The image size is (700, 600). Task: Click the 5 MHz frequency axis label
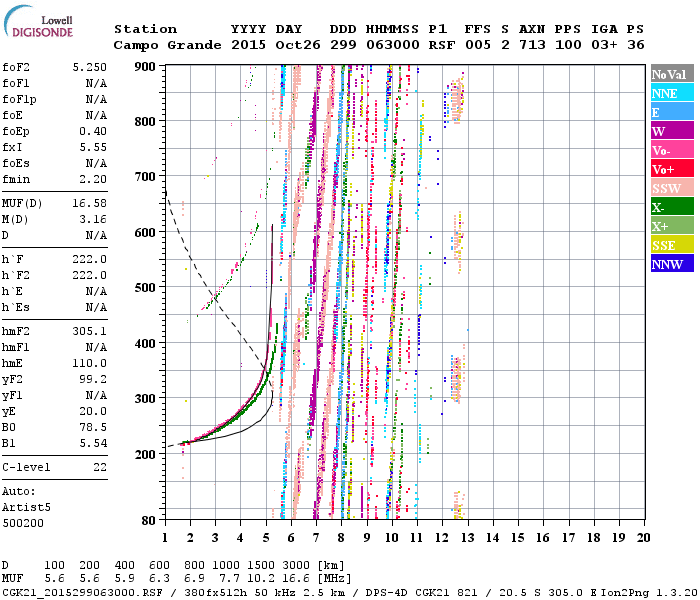[266, 538]
